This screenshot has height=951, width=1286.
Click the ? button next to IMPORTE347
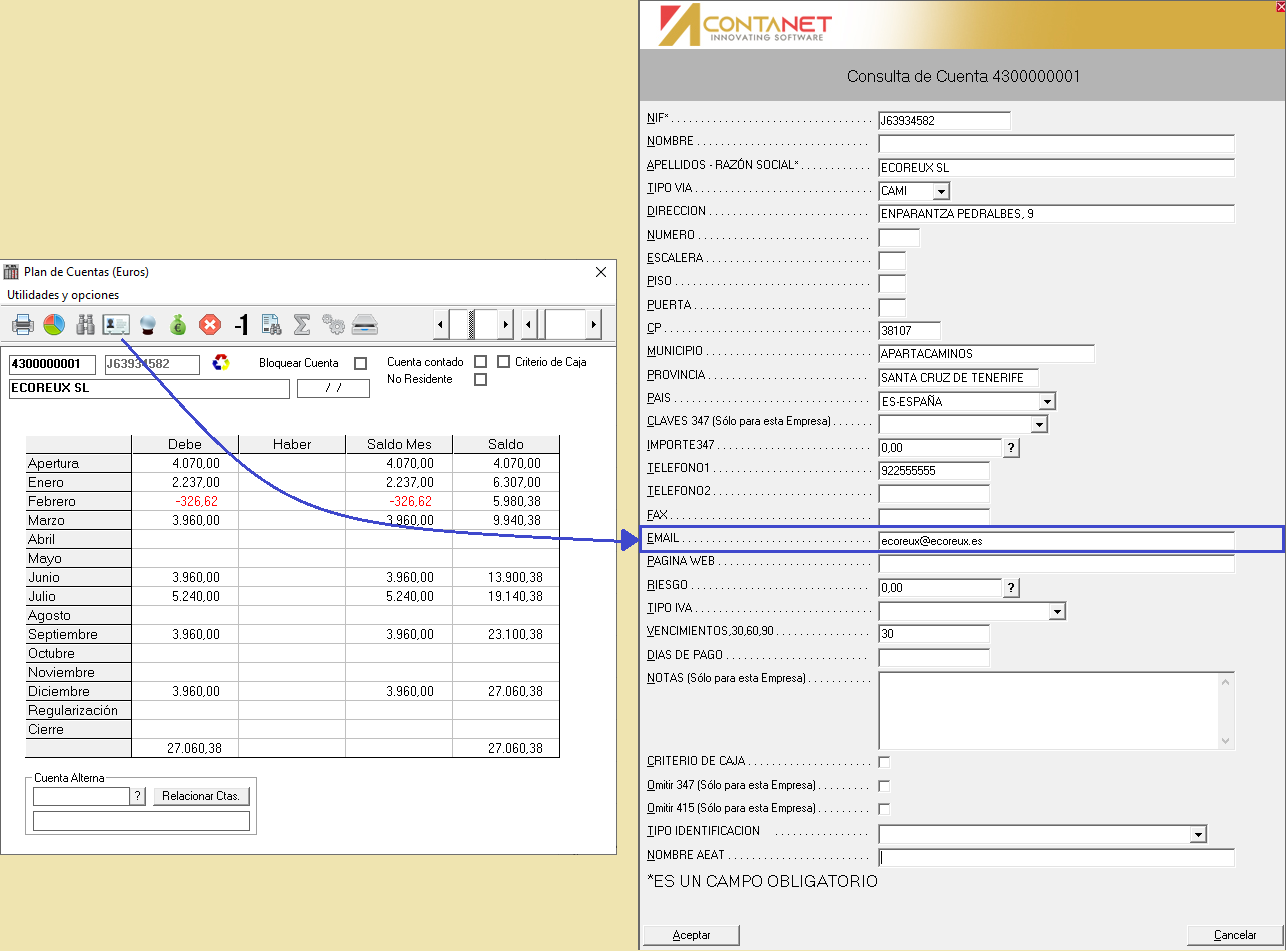click(x=1011, y=448)
